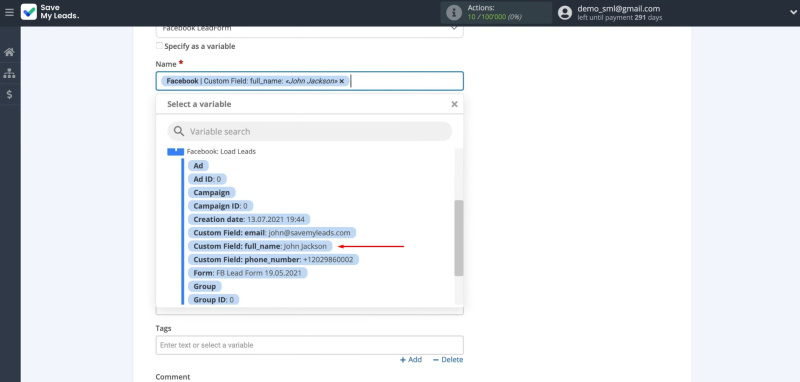
Task: Open the Facebook LeadForm dropdown
Action: pos(309,30)
